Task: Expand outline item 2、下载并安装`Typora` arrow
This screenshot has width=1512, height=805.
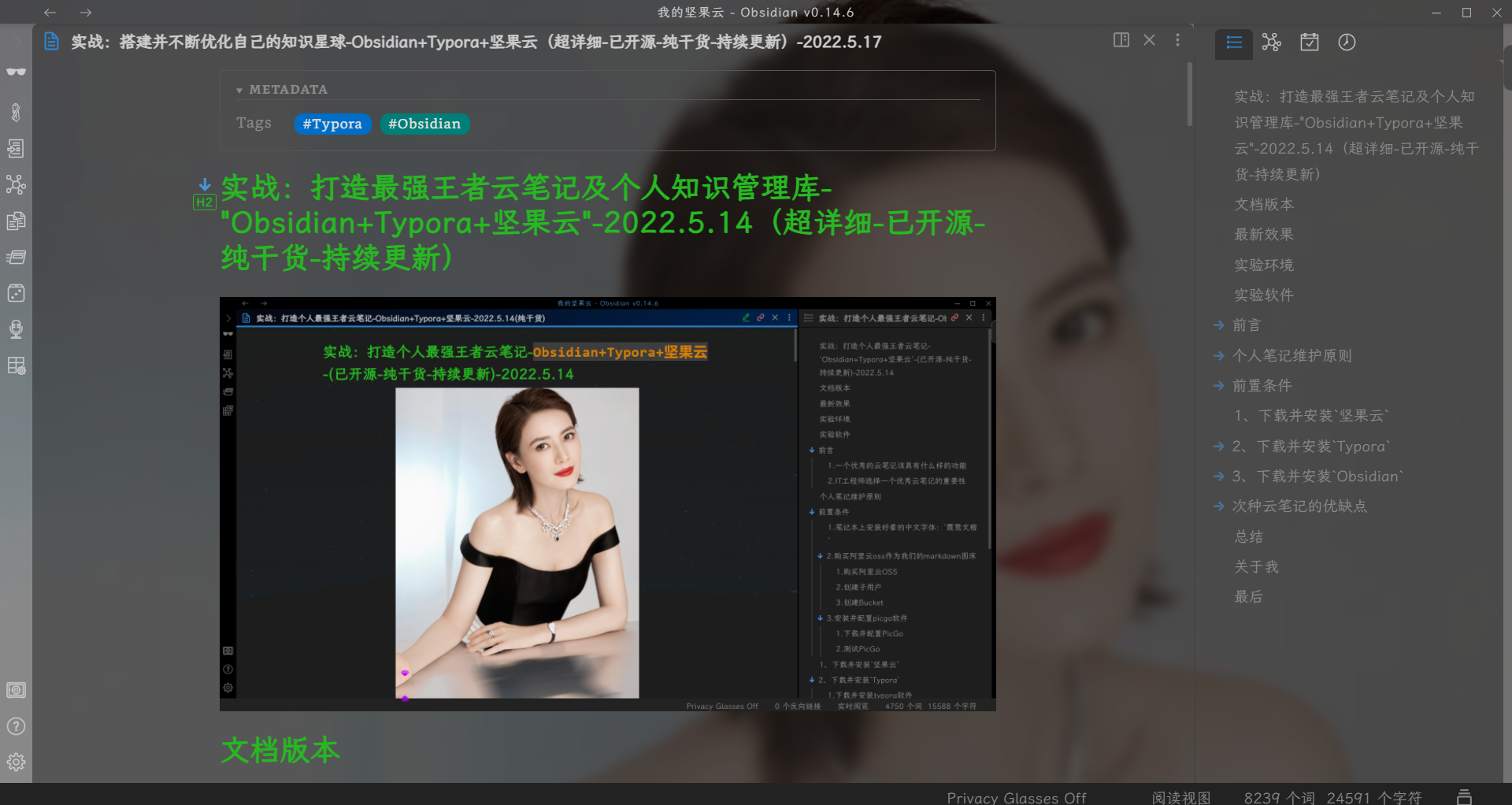Action: tap(1219, 446)
